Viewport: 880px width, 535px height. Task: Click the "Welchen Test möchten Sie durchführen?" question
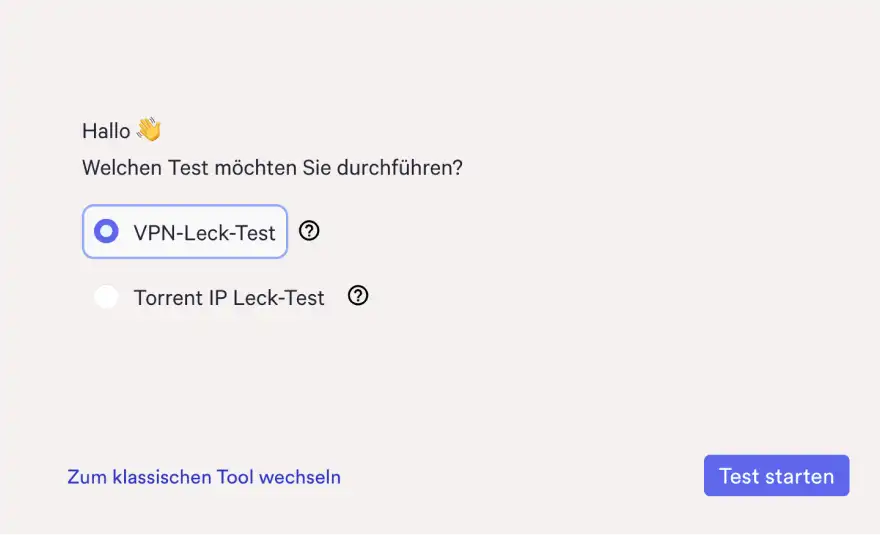click(x=272, y=167)
